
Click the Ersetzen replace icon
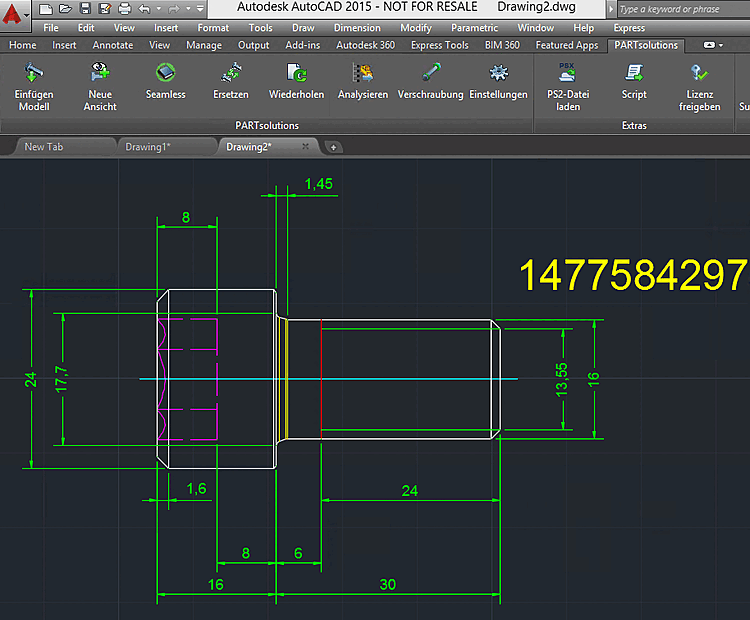tap(231, 74)
